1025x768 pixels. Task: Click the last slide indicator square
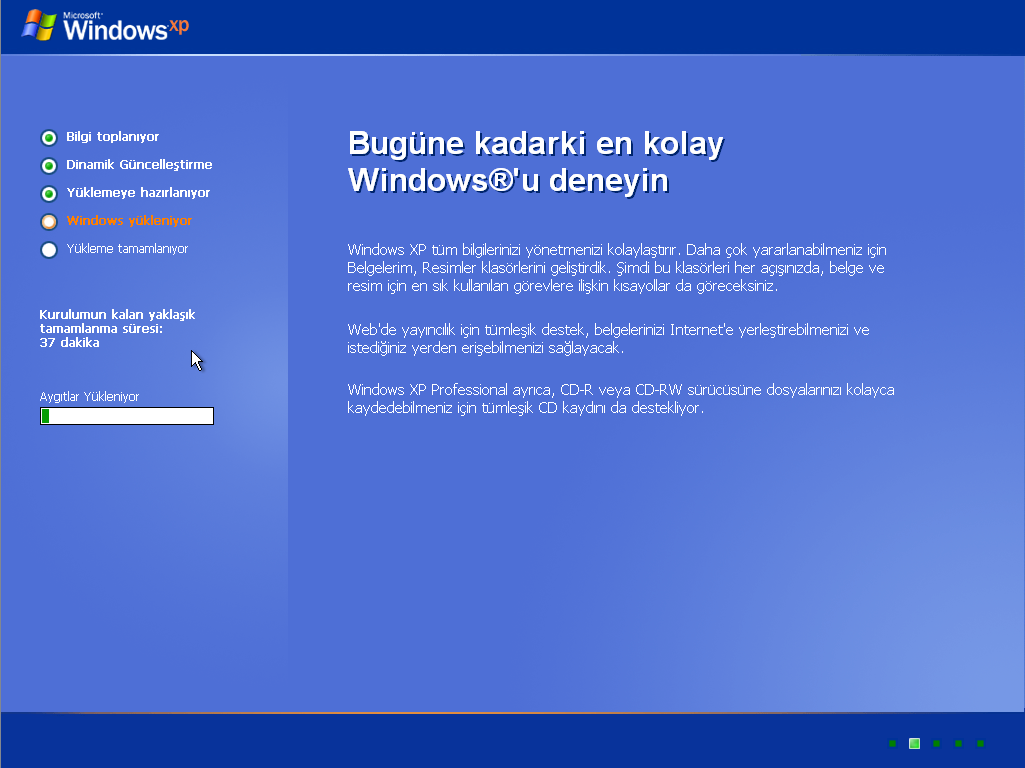click(980, 743)
